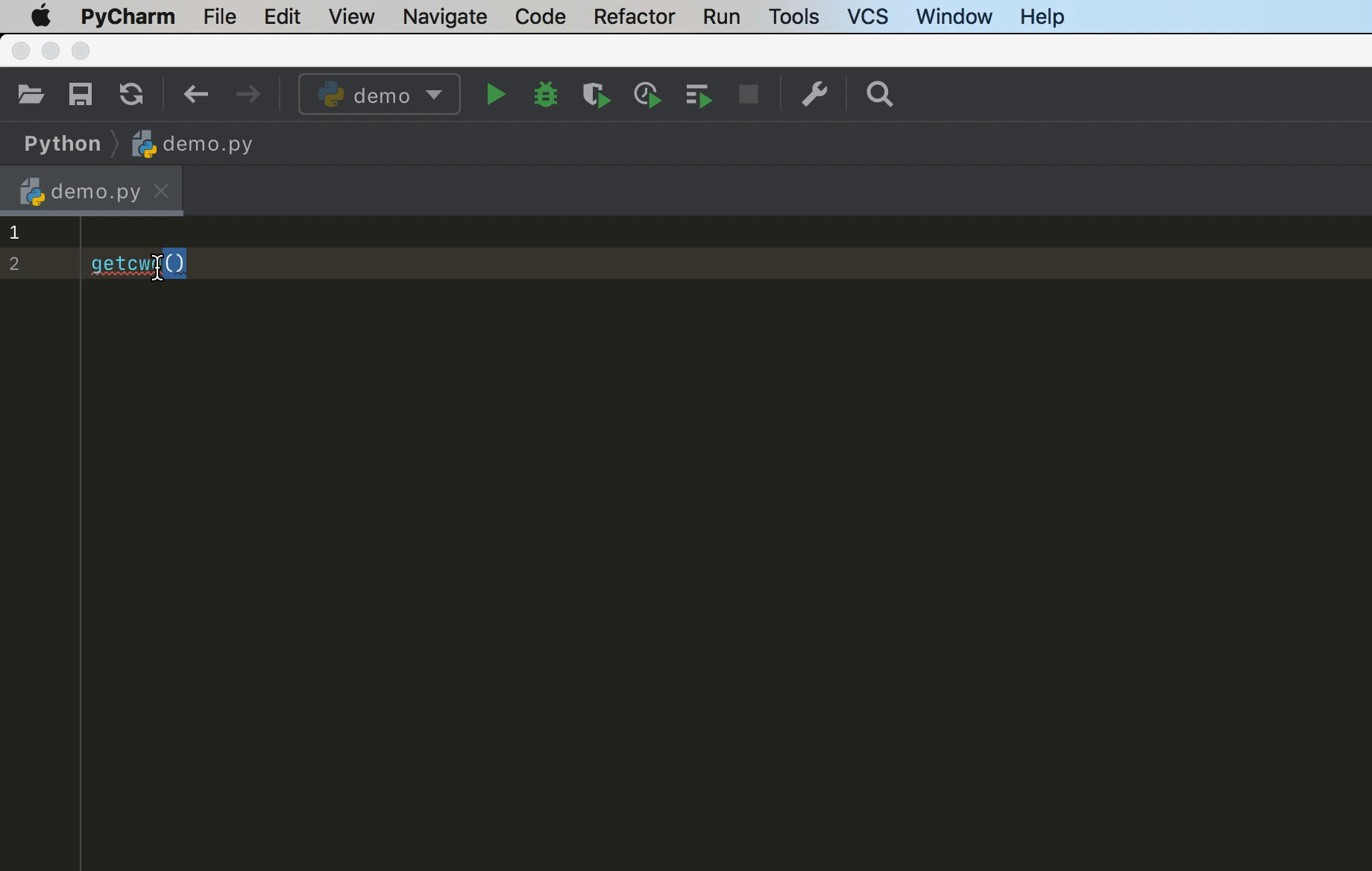The width and height of the screenshot is (1372, 871).
Task: Click the concurrency diagram run icon
Action: (x=699, y=95)
